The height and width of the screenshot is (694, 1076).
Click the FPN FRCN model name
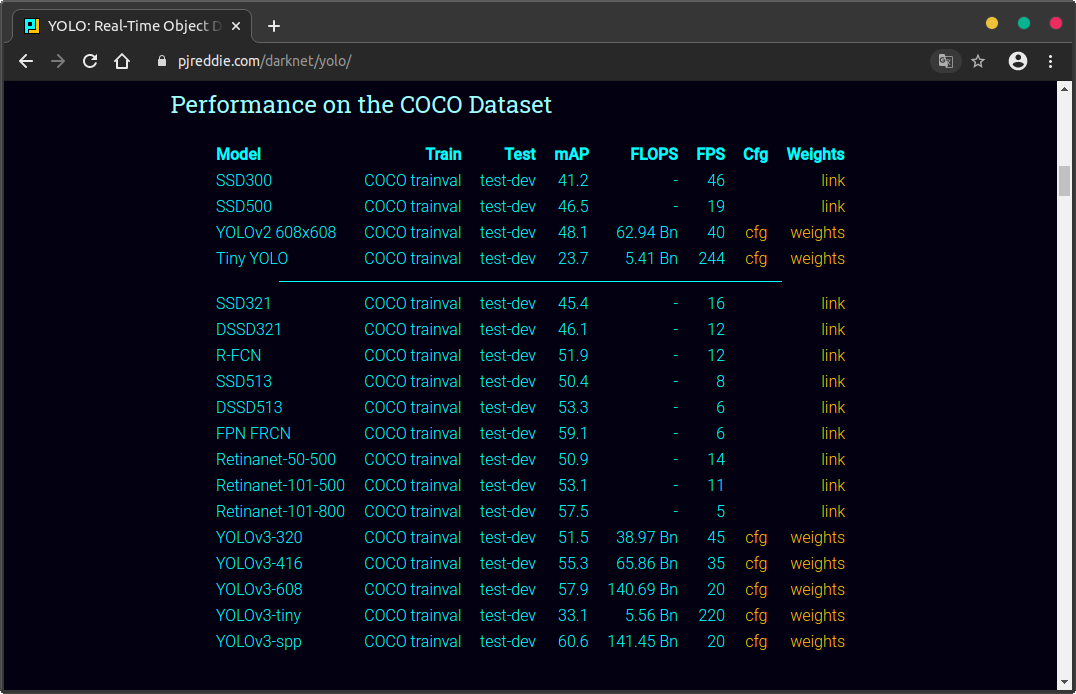pos(253,434)
